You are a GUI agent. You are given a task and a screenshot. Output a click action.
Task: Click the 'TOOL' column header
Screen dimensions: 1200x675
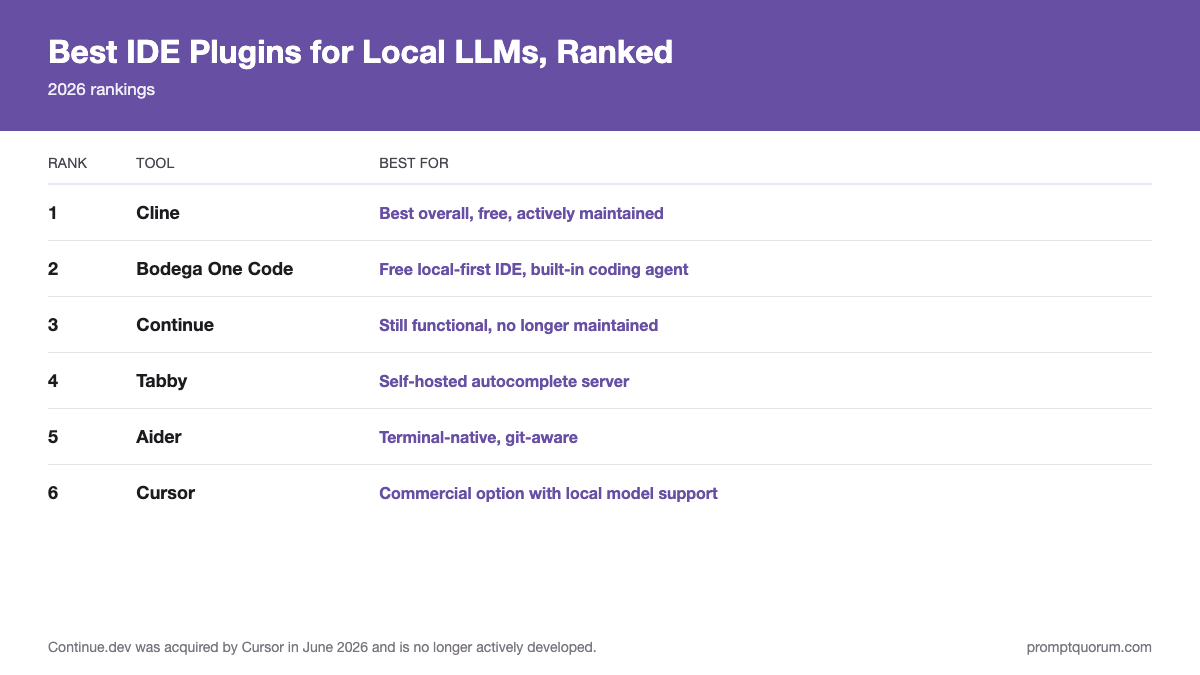click(x=155, y=163)
